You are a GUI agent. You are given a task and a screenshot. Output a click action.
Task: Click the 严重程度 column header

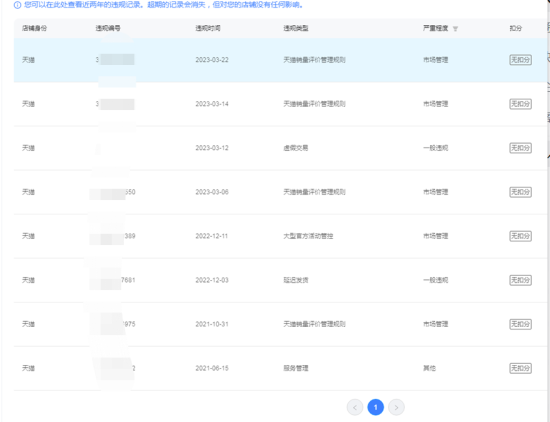coord(435,28)
